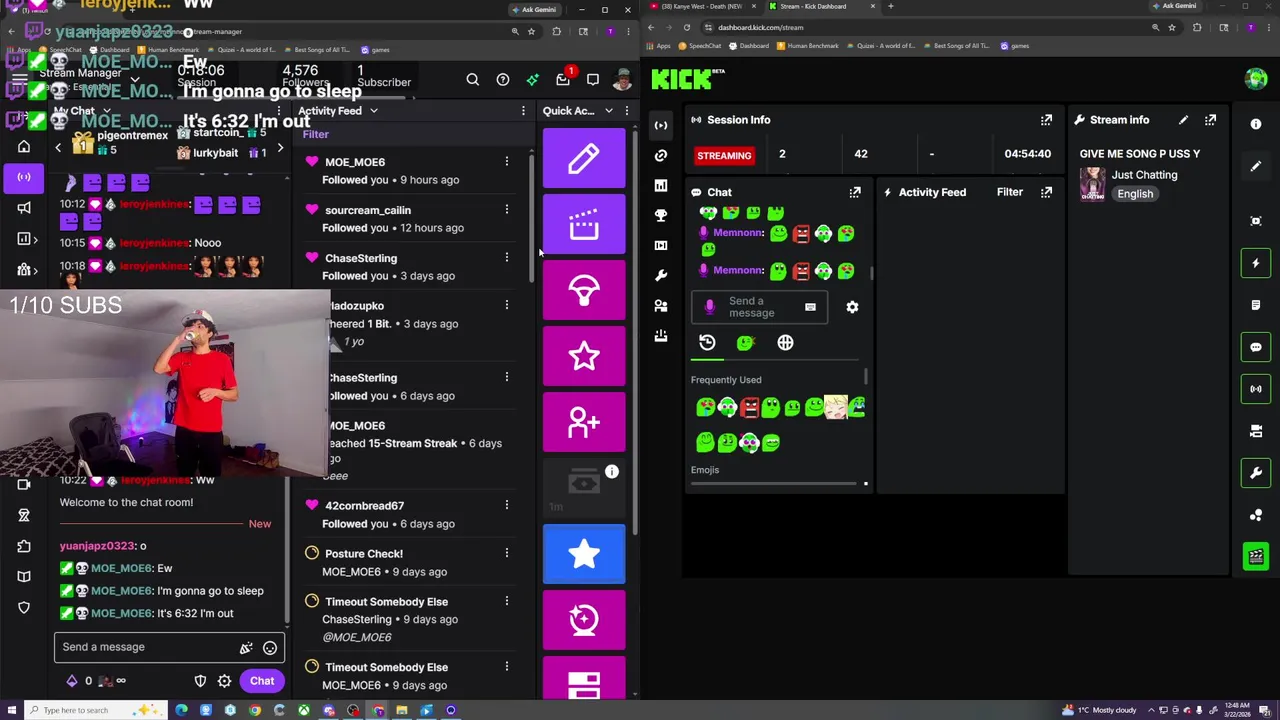
Task: Open options menu for sourcream_cailin follow event
Action: [506, 210]
